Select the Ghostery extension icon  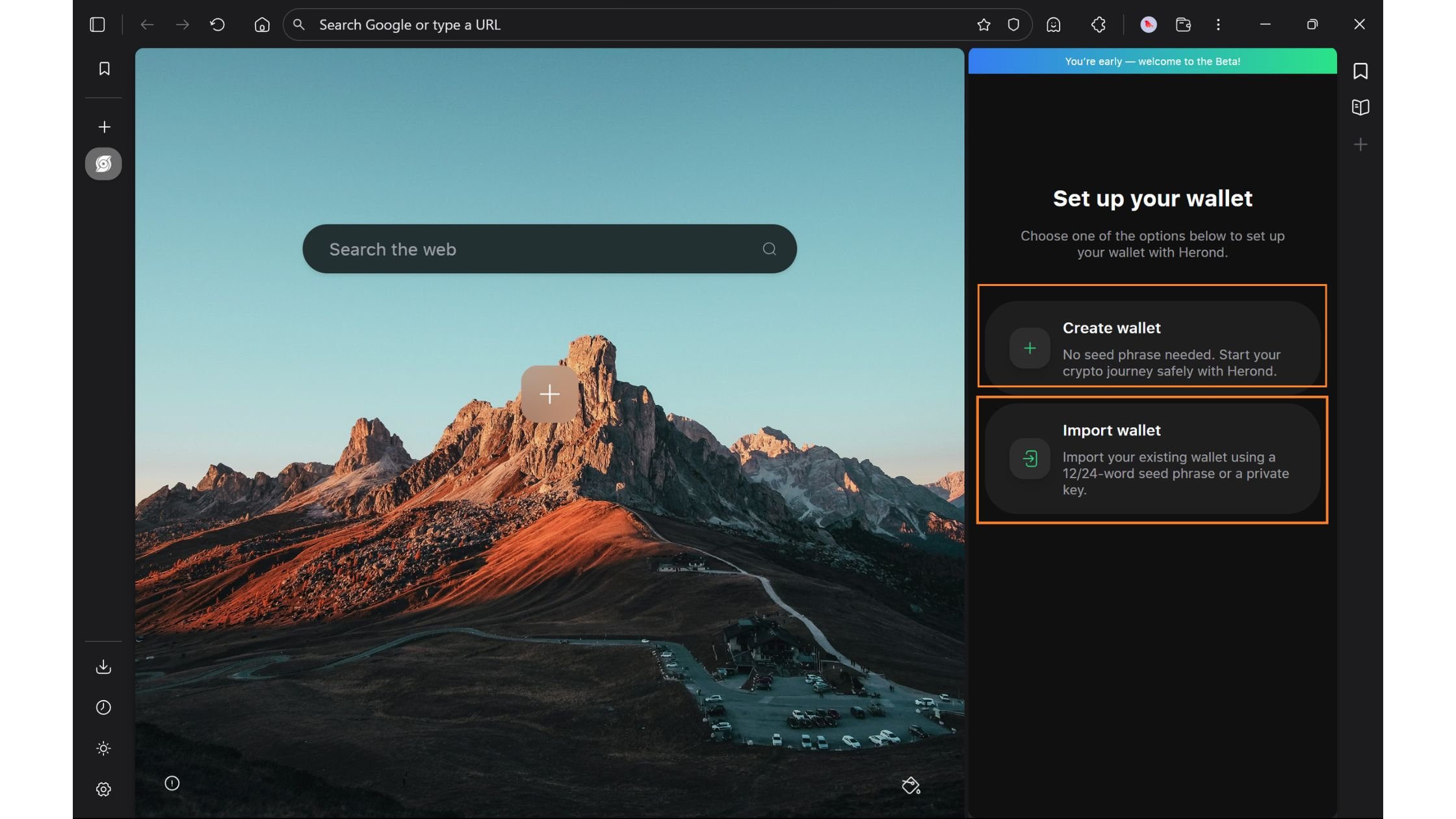pyautogui.click(x=1053, y=24)
